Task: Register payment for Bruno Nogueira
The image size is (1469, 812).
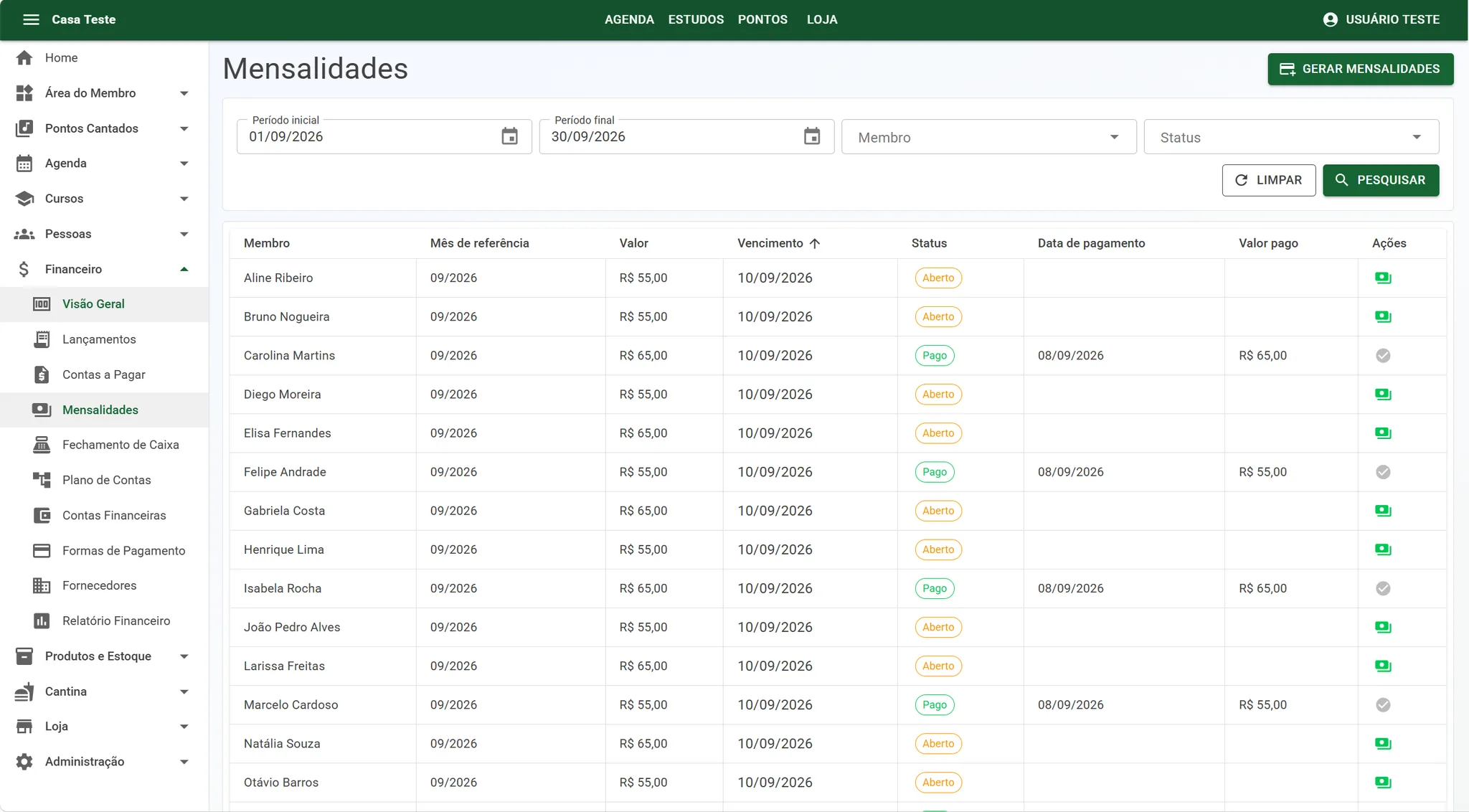Action: (1383, 317)
